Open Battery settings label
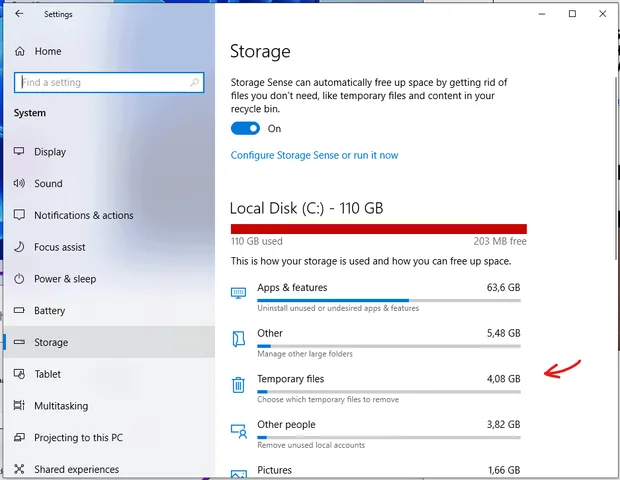This screenshot has width=620, height=480. (x=49, y=311)
